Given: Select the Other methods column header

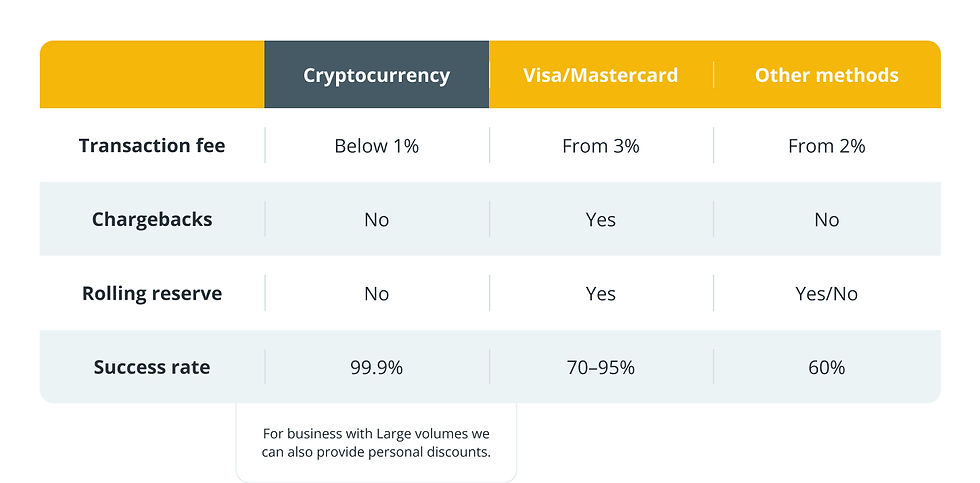Looking at the screenshot, I should [826, 75].
